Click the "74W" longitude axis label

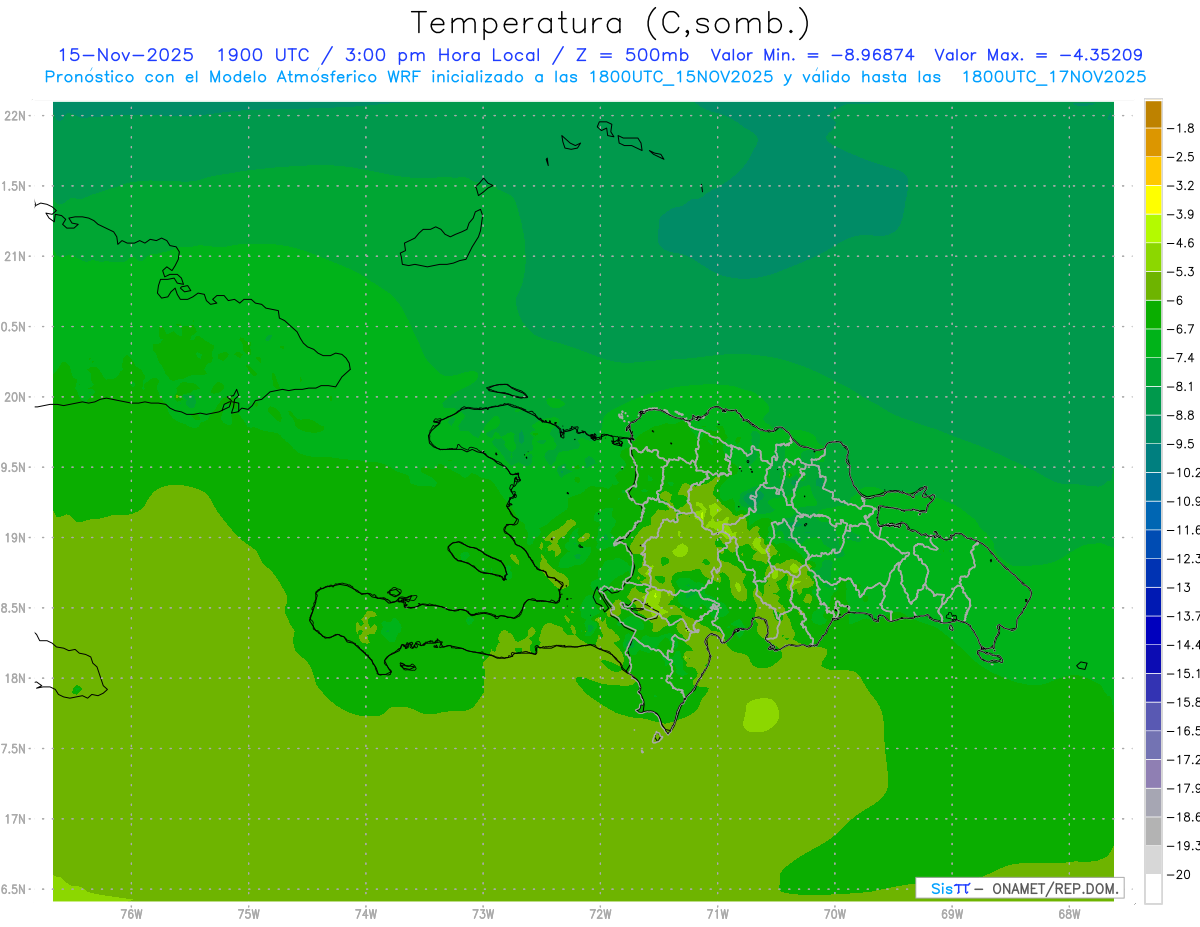(x=366, y=914)
